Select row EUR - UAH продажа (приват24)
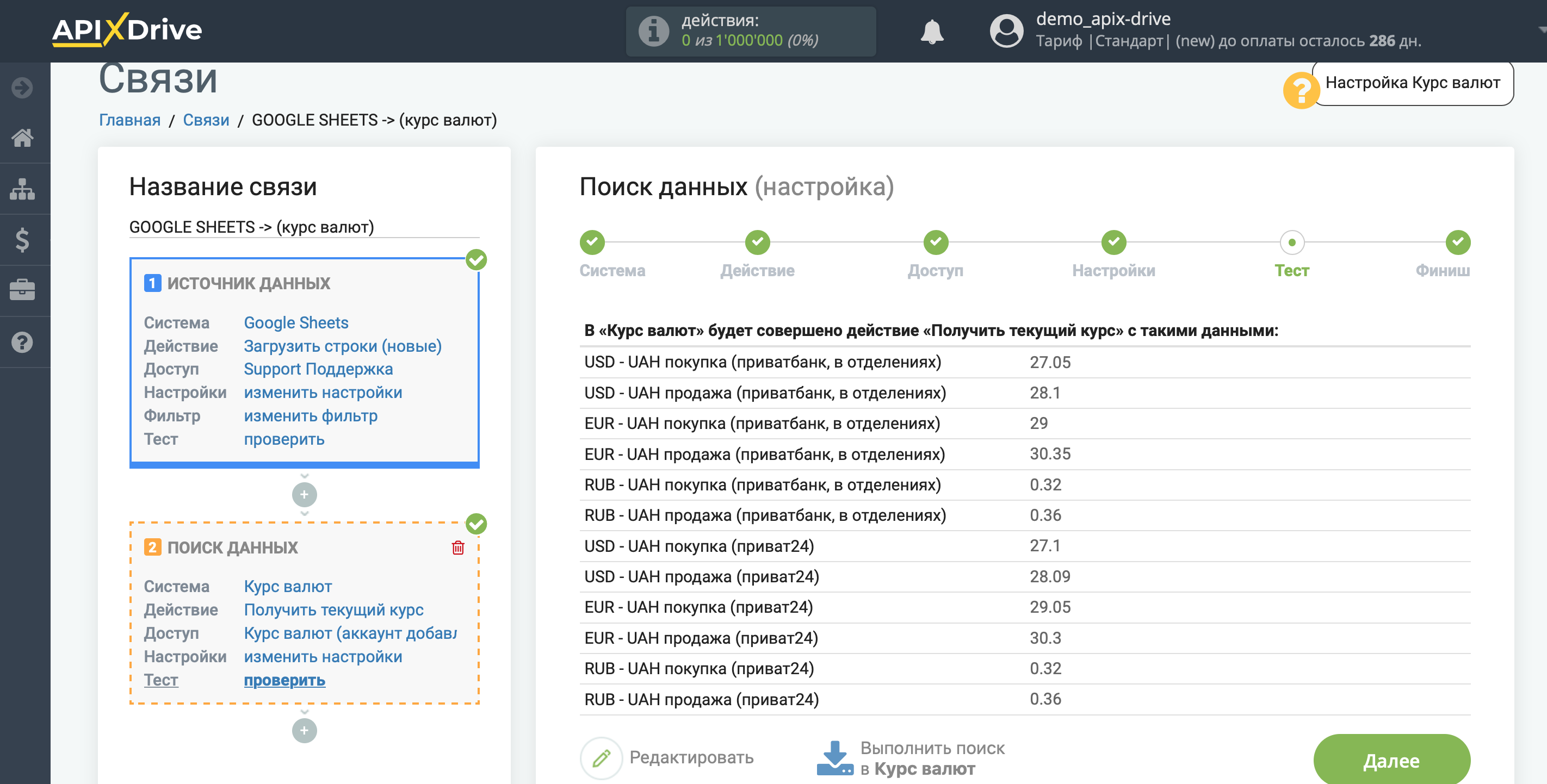1547x784 pixels. coord(1024,638)
